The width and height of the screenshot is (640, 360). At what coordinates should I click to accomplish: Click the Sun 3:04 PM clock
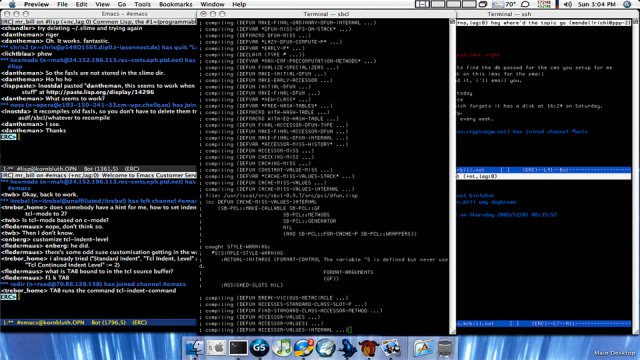click(x=596, y=4)
